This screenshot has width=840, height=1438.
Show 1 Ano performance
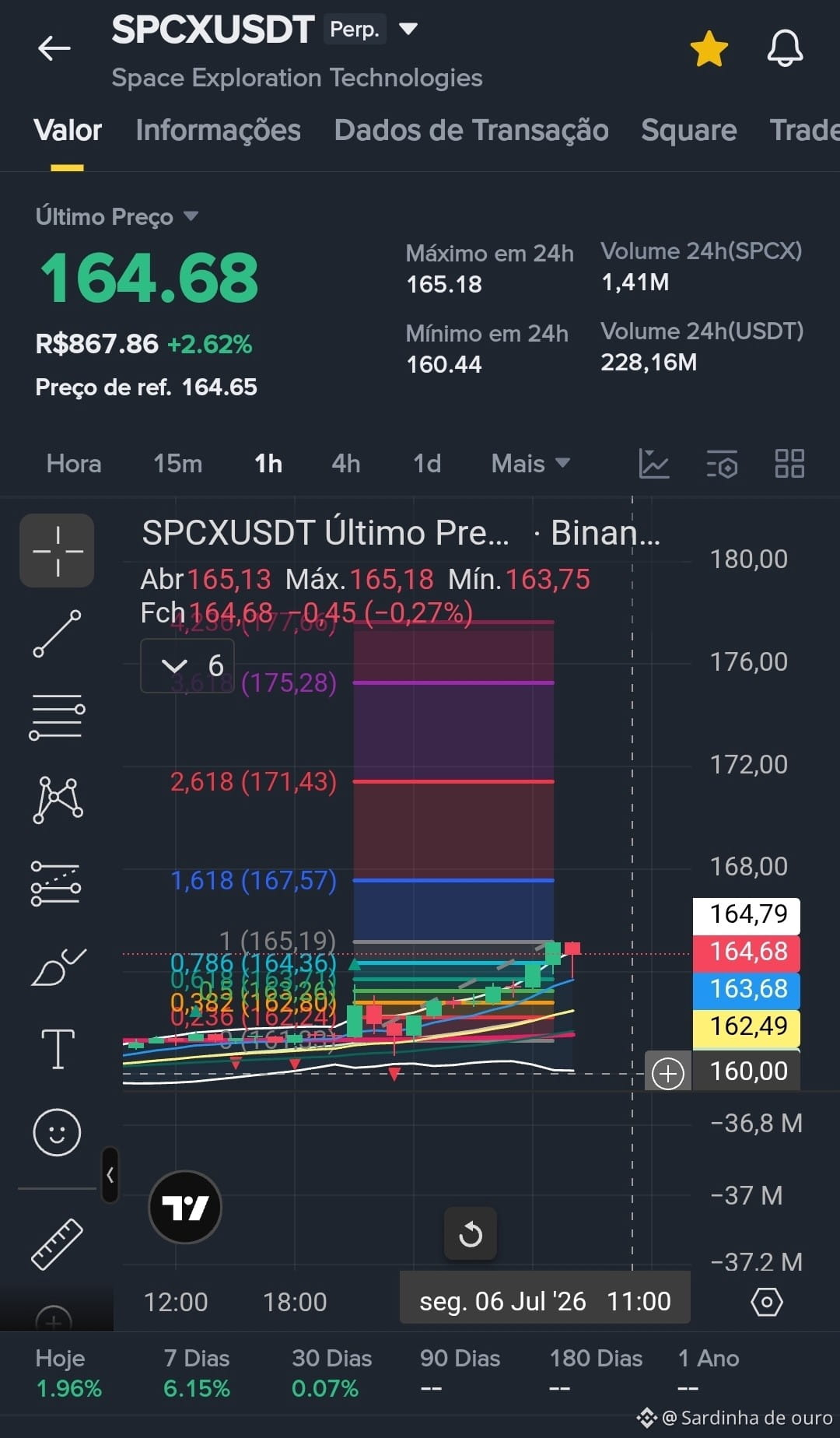708,1373
